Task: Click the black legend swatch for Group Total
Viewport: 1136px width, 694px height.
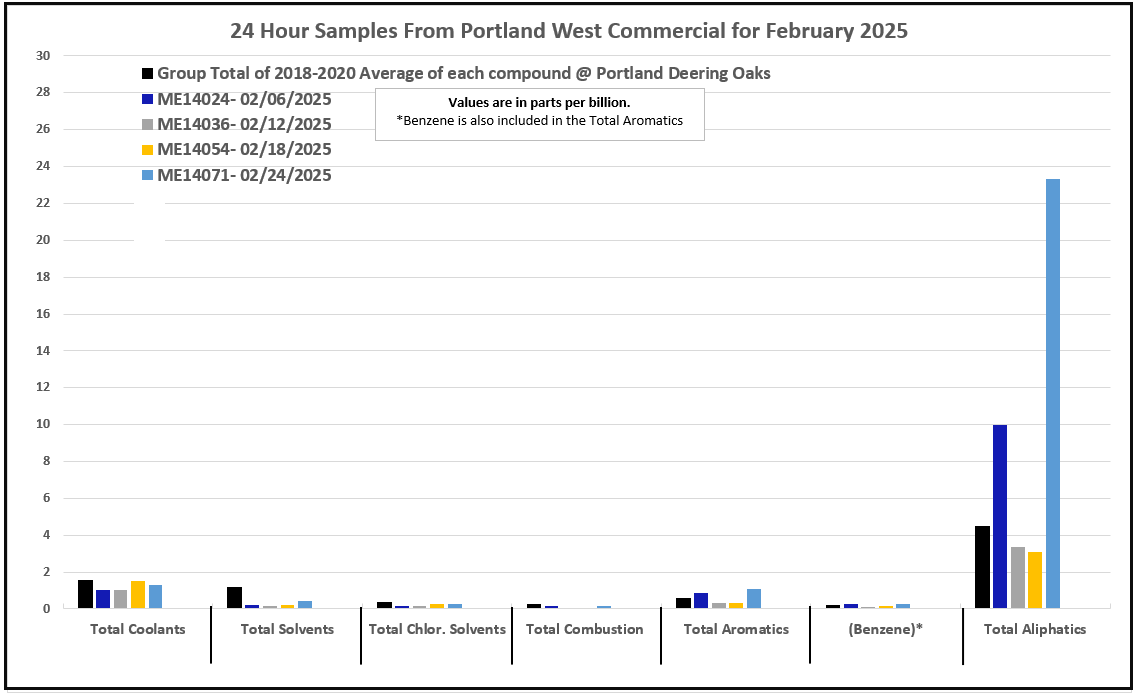Action: coord(148,74)
